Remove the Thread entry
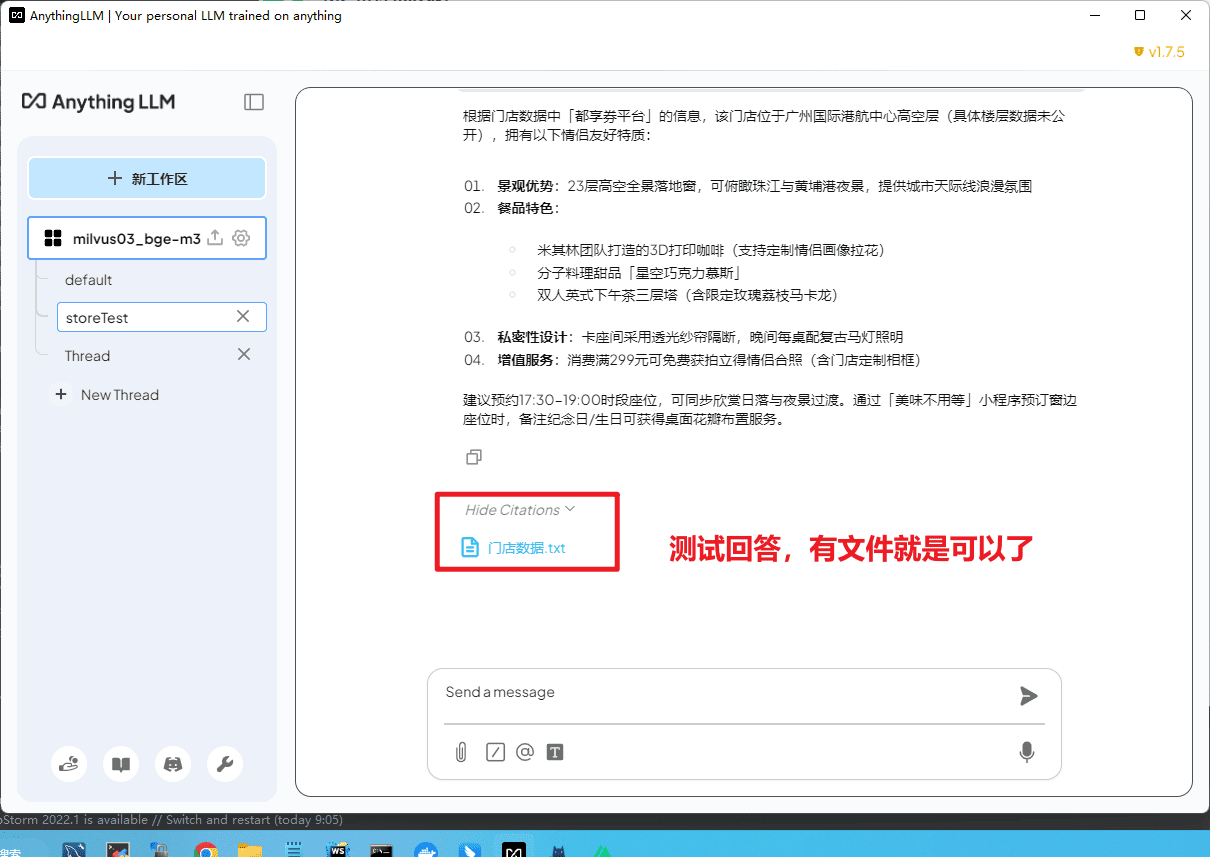 coord(243,355)
